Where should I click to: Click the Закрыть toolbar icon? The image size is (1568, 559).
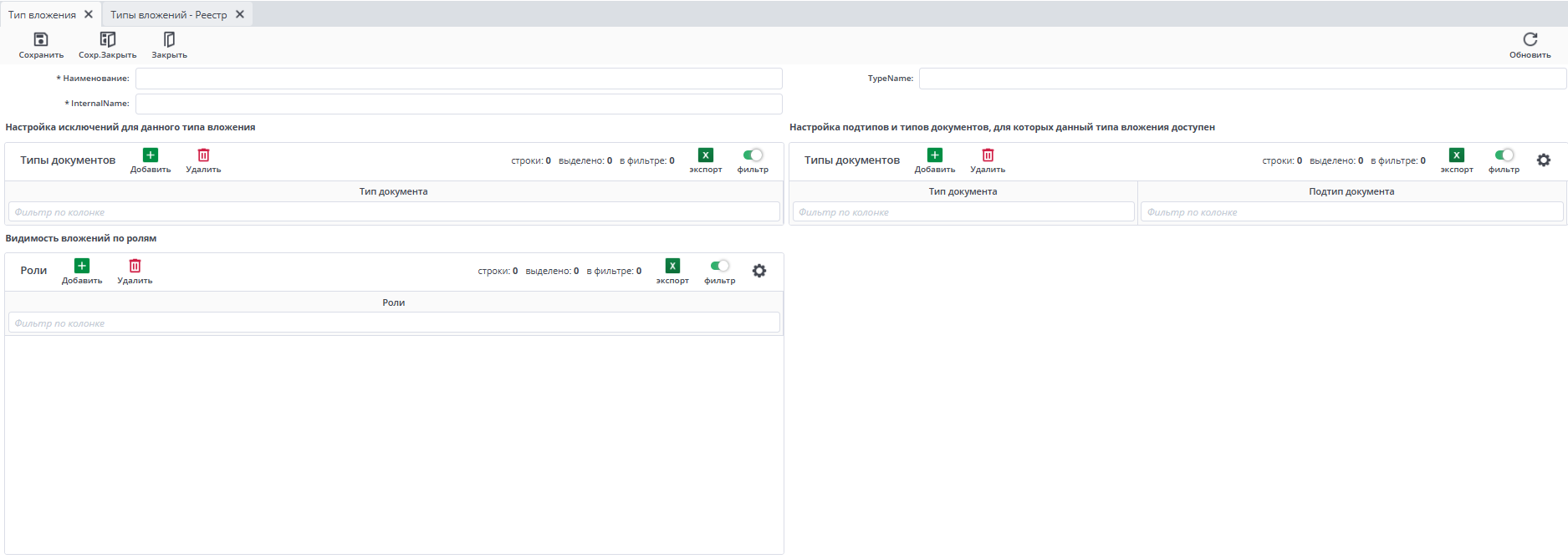tap(169, 40)
